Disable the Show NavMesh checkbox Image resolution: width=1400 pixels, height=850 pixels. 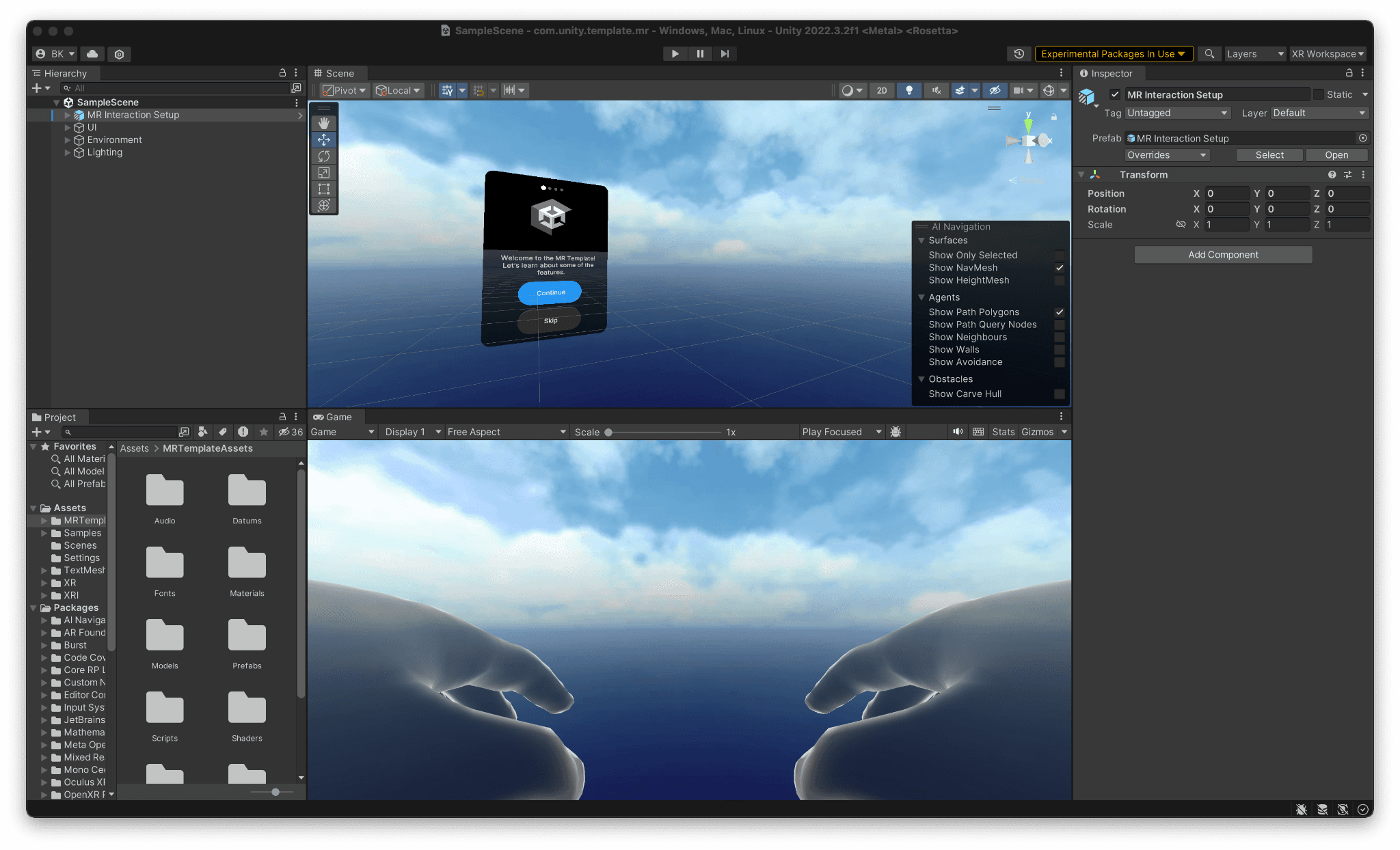click(1060, 267)
